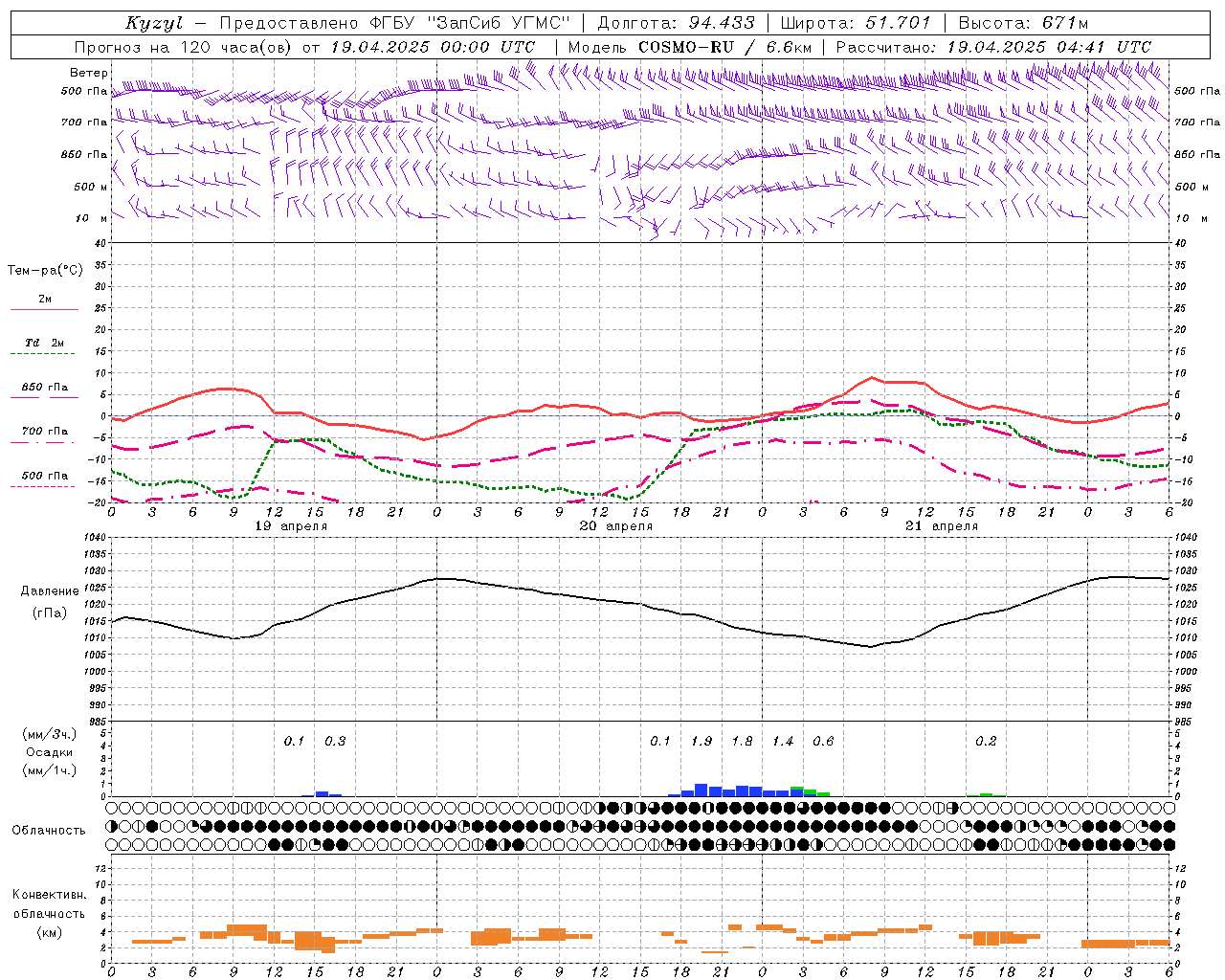Click the (мм/3ч.) precipitation unit label
The height and width of the screenshot is (980, 1225).
click(x=50, y=734)
